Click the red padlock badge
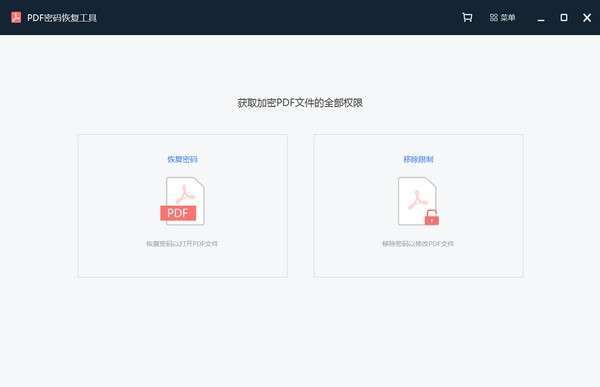Image resolution: width=600 pixels, height=387 pixels. coord(432,217)
